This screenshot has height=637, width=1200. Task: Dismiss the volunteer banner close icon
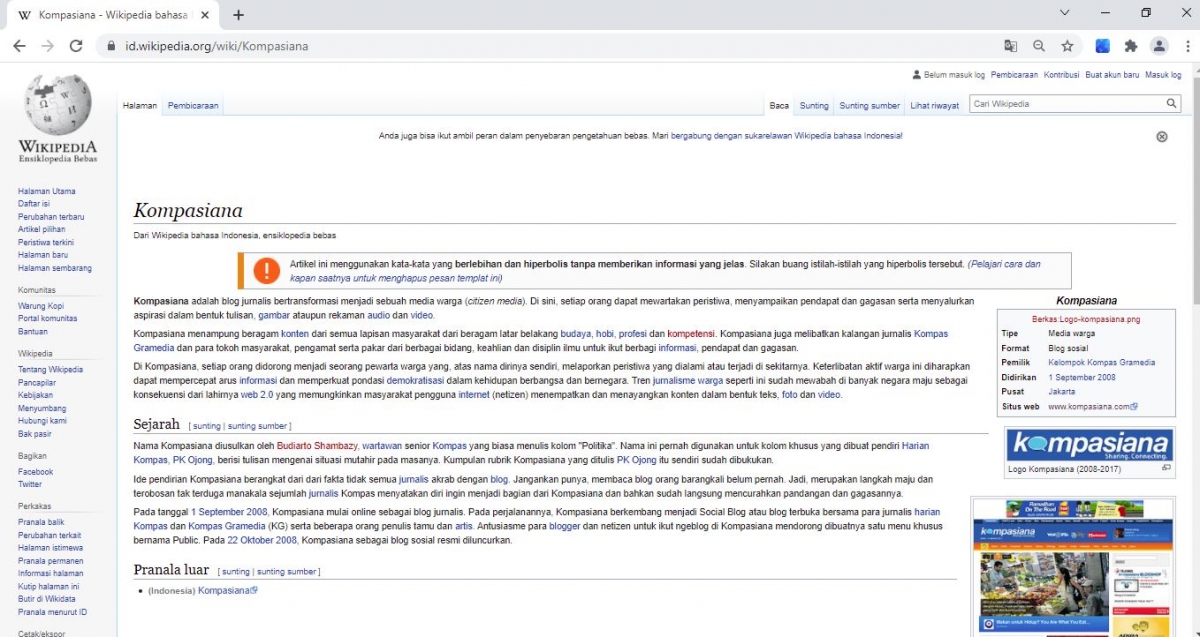pyautogui.click(x=1162, y=137)
